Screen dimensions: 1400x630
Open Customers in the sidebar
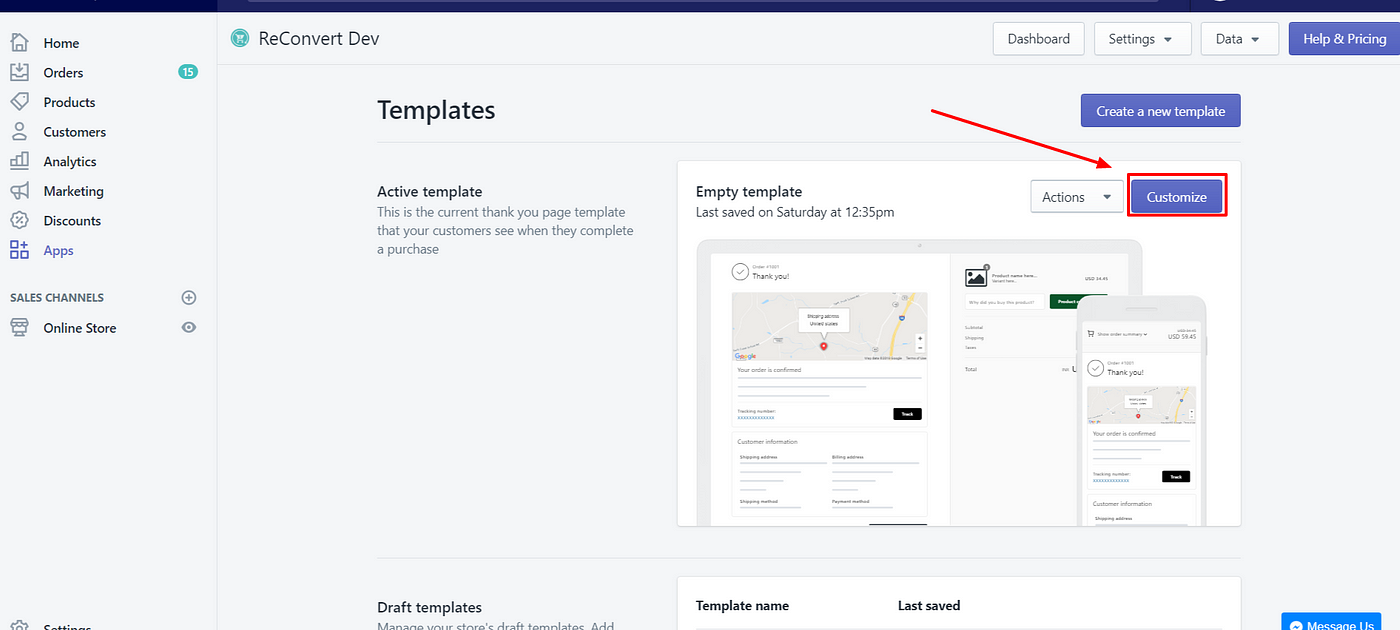tap(74, 132)
